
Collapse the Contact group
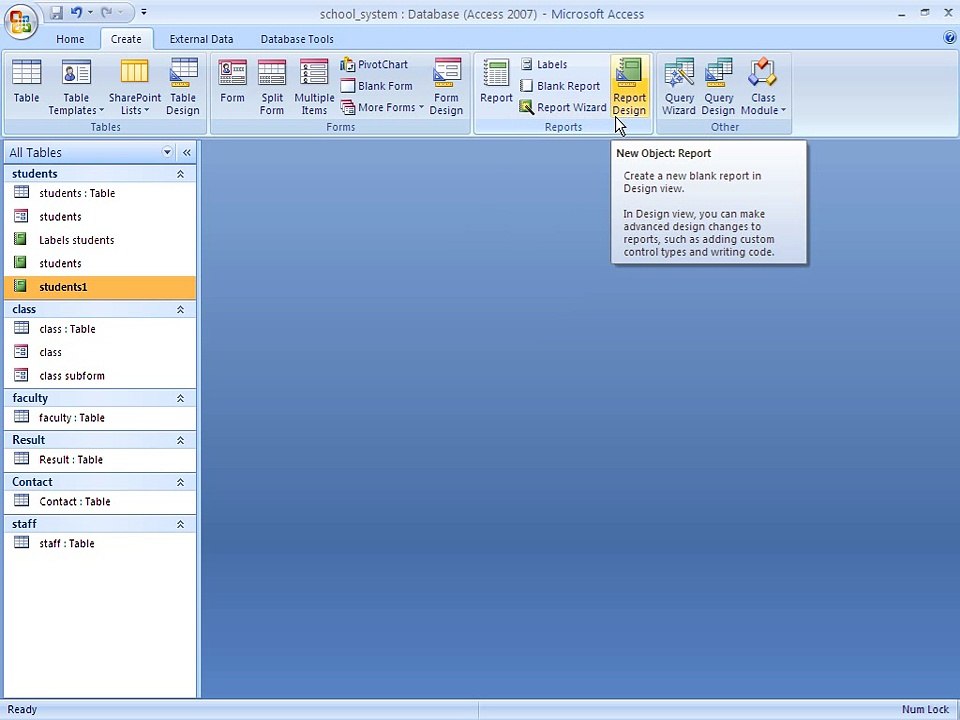[181, 482]
